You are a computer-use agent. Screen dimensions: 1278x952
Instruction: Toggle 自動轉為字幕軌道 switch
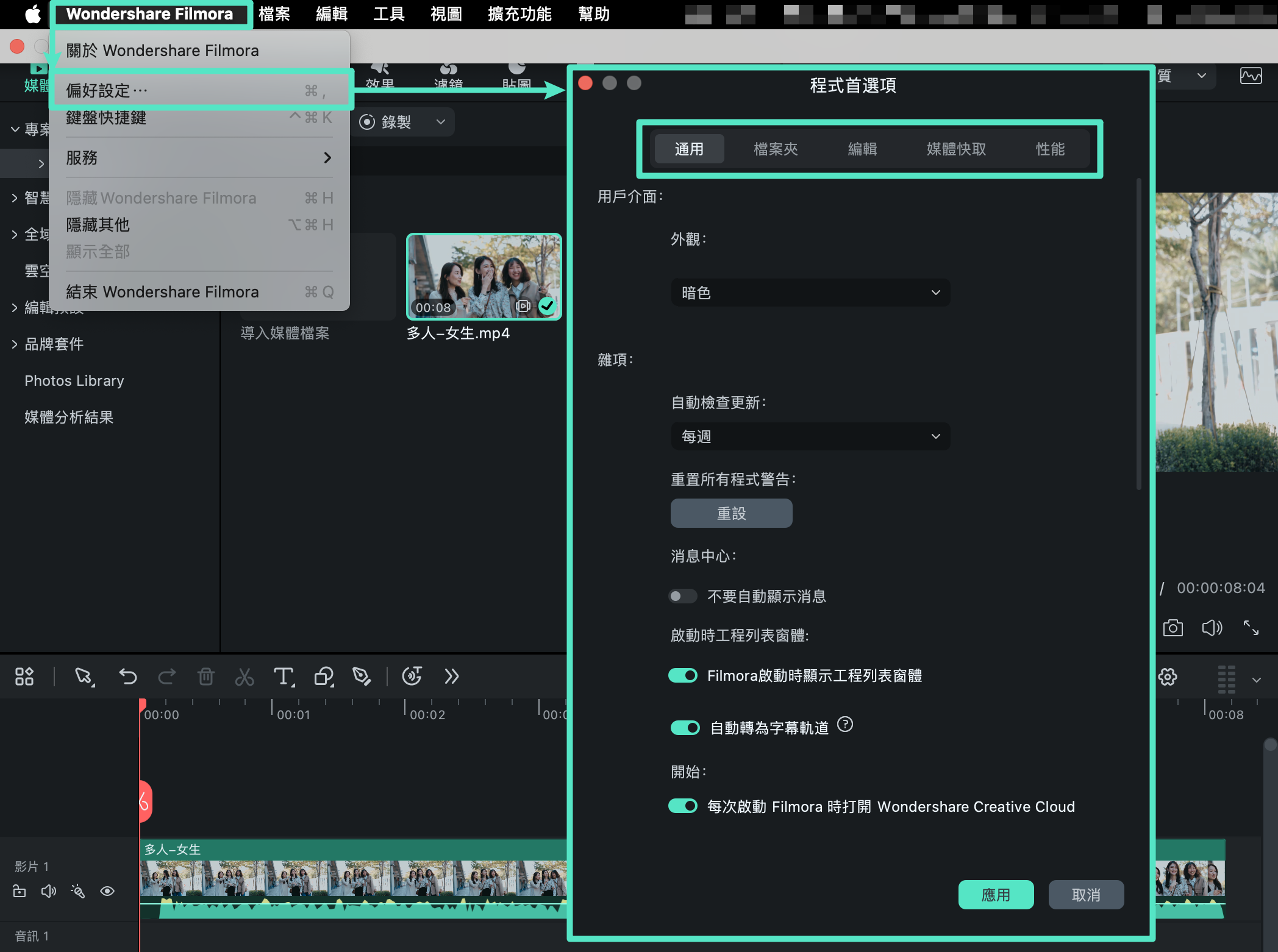[685, 728]
